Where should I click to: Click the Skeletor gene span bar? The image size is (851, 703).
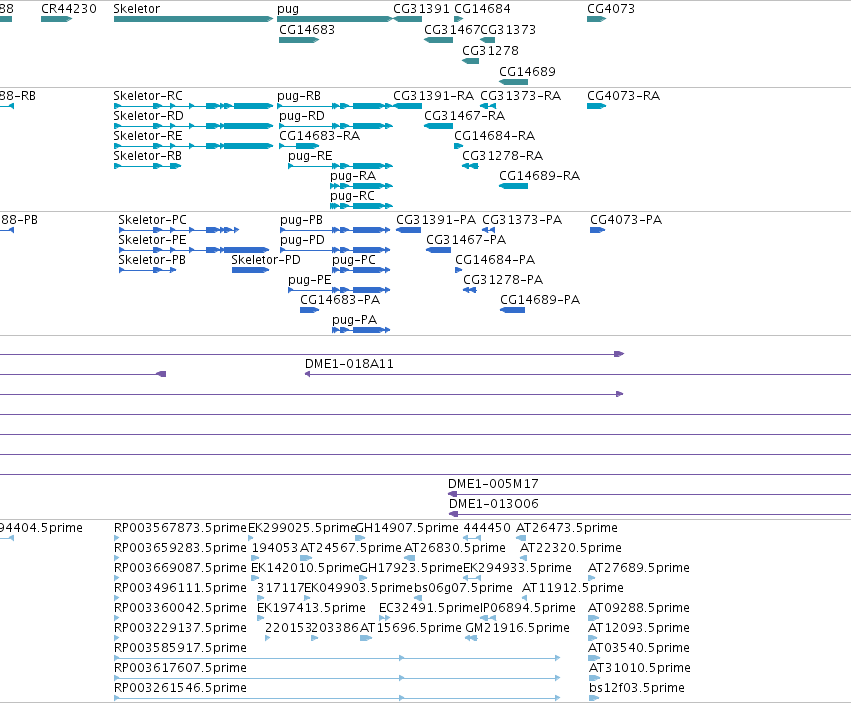[193, 19]
